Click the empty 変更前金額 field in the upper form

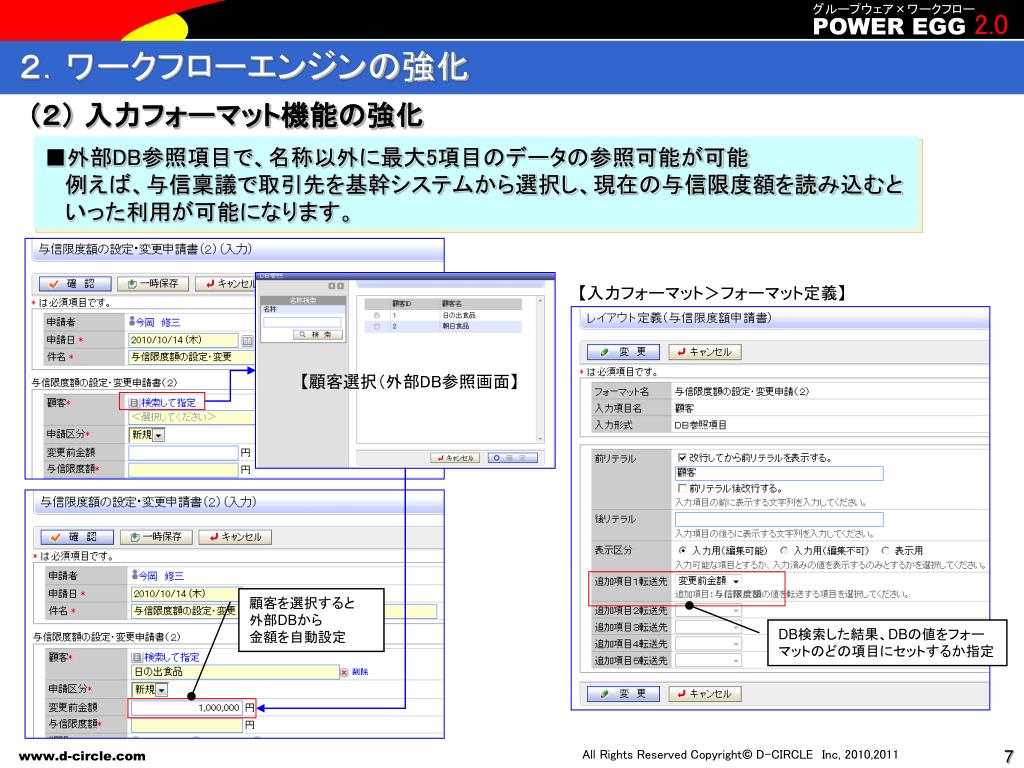coord(184,453)
